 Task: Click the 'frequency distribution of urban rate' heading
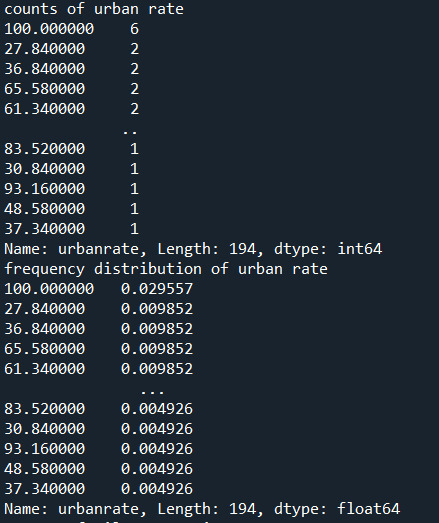(x=166, y=269)
